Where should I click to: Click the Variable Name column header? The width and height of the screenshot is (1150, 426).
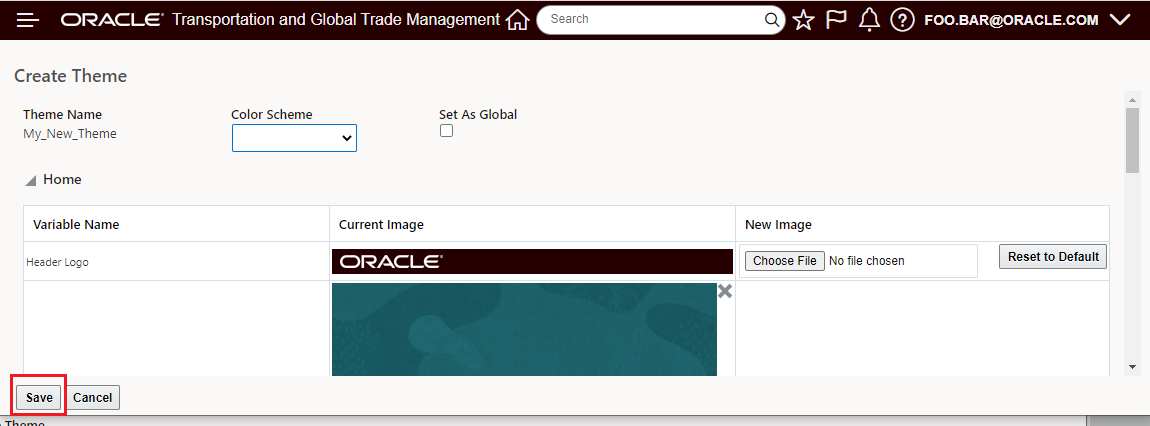[76, 224]
